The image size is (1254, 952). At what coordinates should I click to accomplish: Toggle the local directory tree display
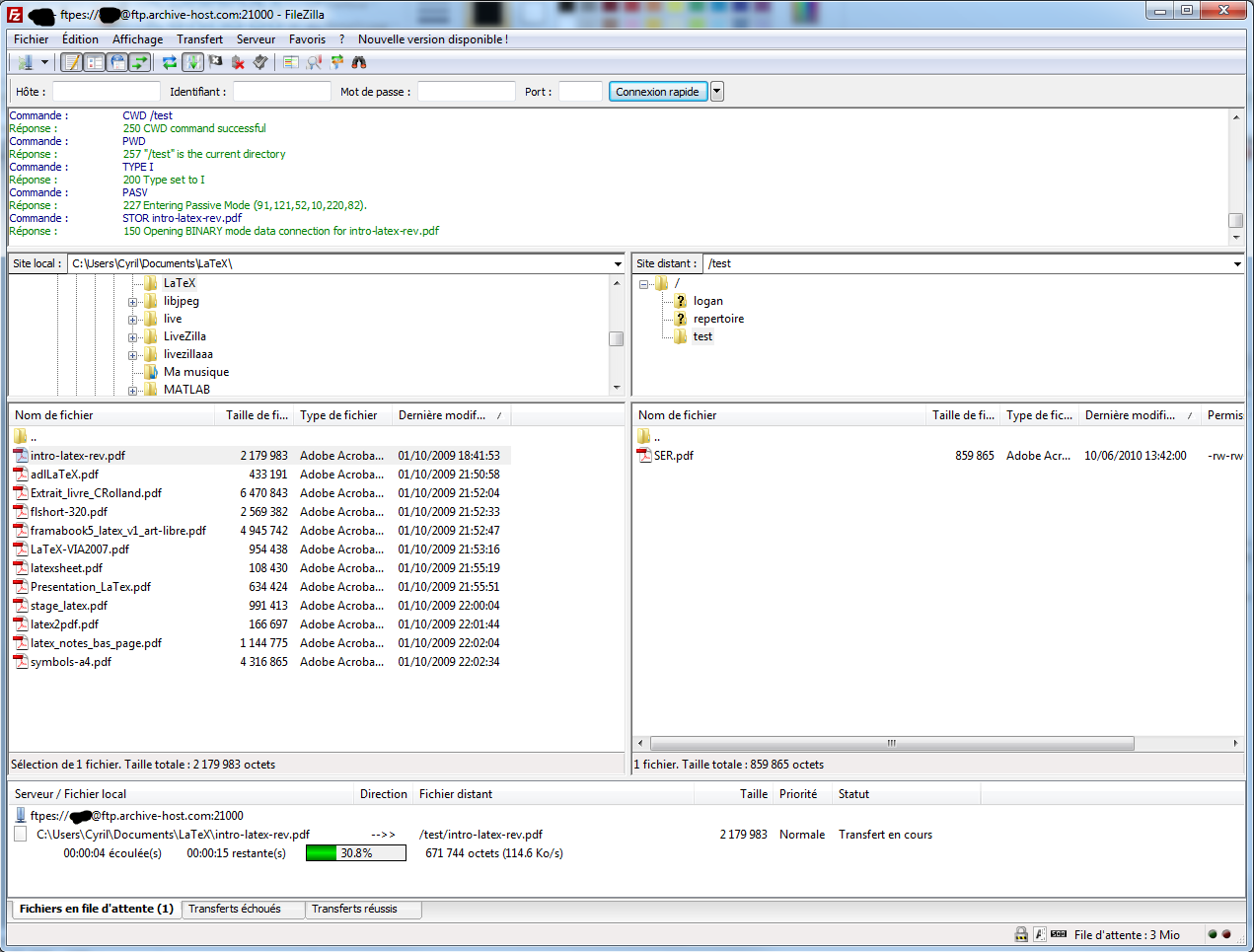pos(94,62)
